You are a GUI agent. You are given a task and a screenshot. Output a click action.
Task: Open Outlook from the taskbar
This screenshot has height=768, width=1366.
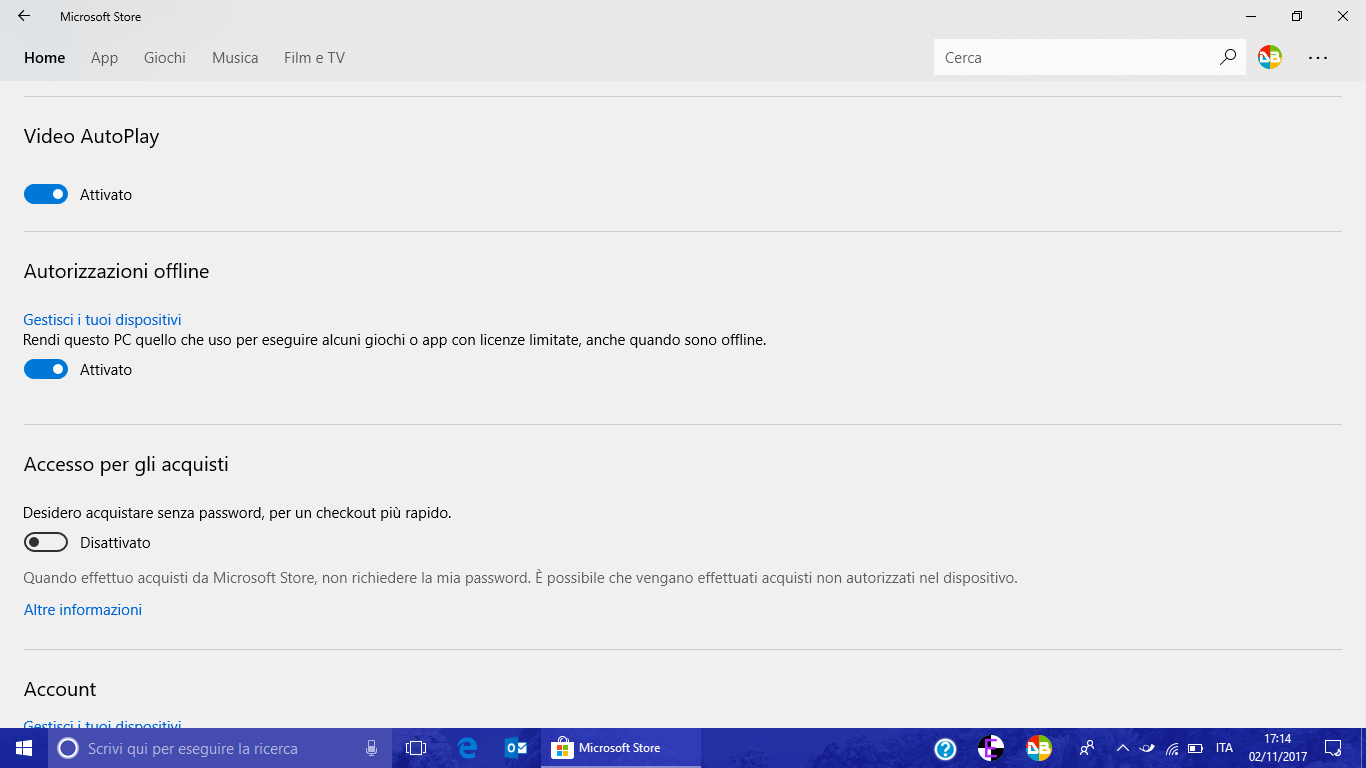pyautogui.click(x=516, y=748)
